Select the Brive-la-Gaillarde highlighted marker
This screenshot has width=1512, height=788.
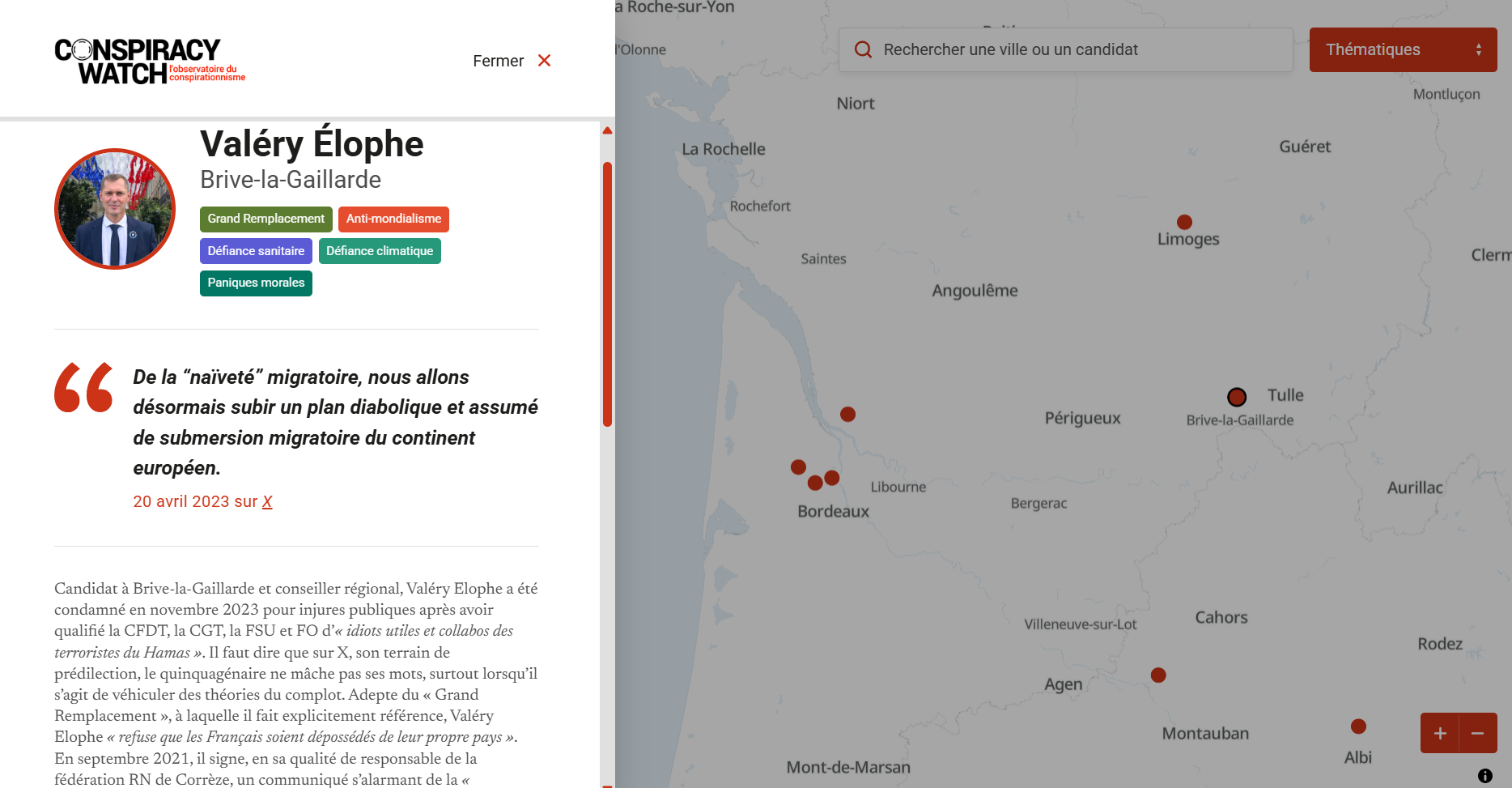tap(1236, 397)
